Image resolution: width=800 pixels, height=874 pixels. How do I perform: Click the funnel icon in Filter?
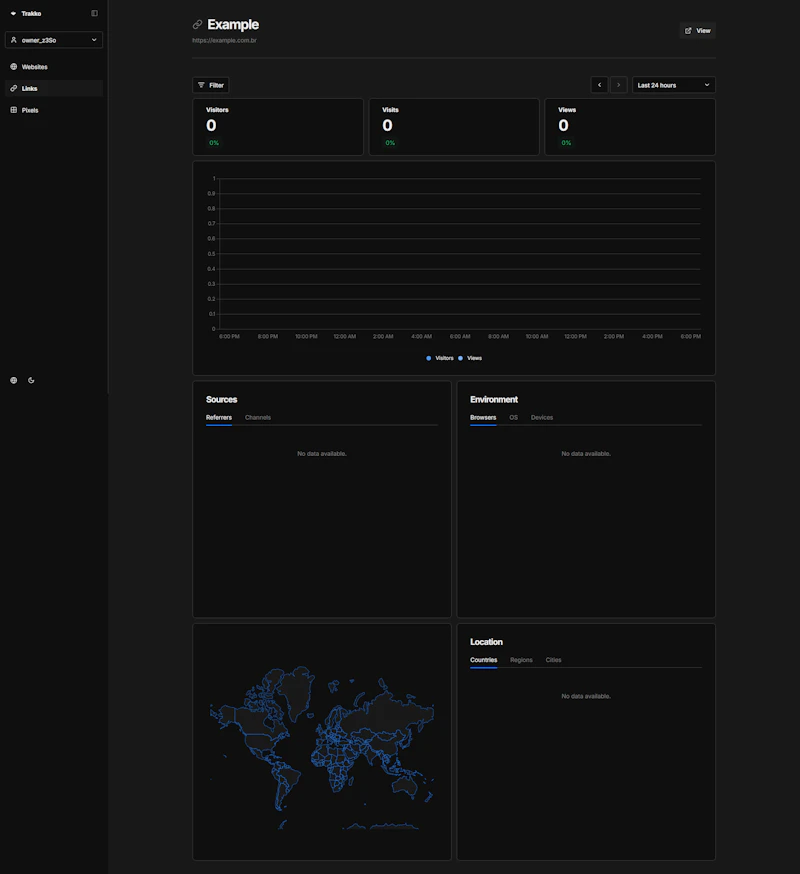tap(201, 85)
